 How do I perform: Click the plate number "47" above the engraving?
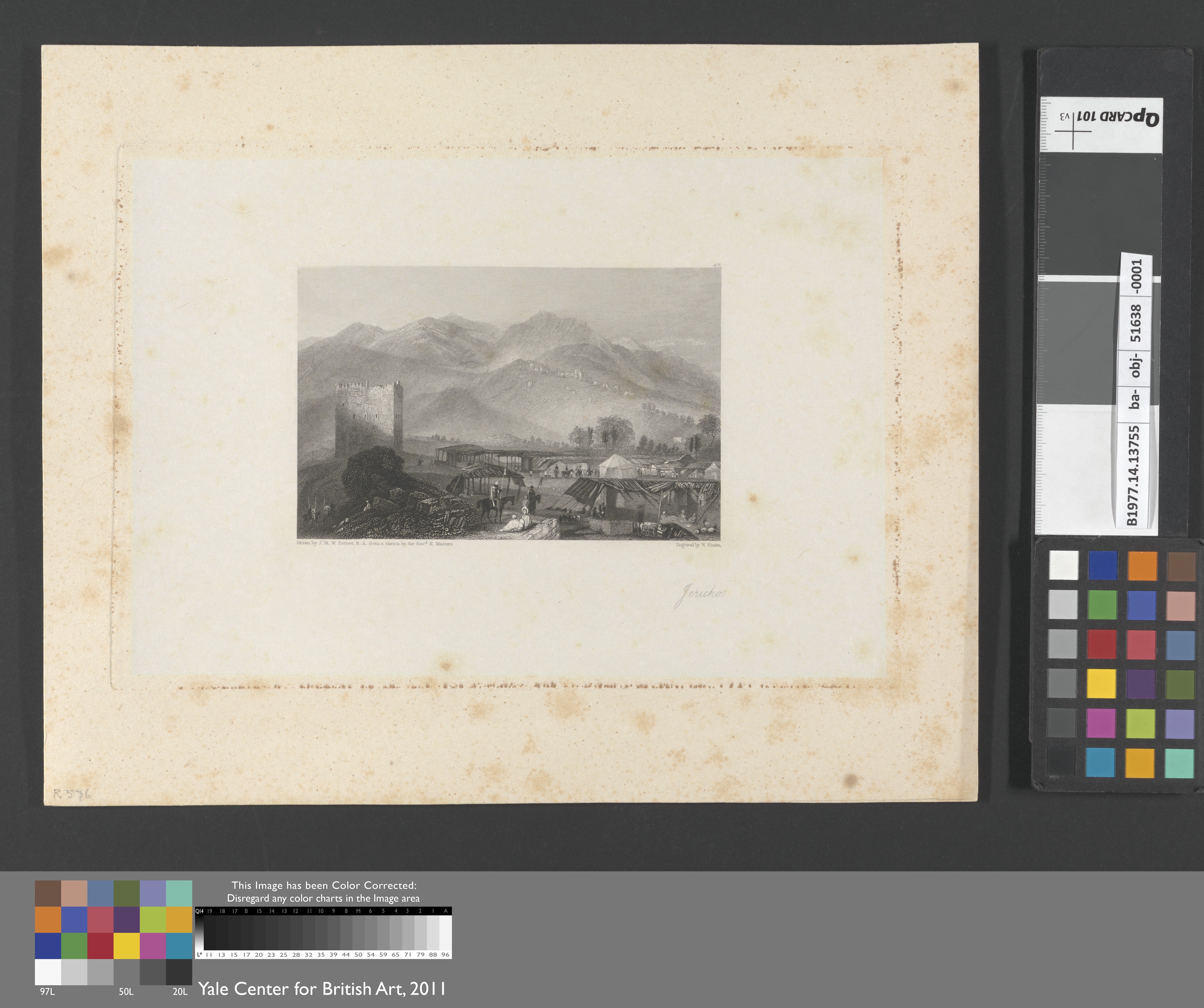pos(716,265)
